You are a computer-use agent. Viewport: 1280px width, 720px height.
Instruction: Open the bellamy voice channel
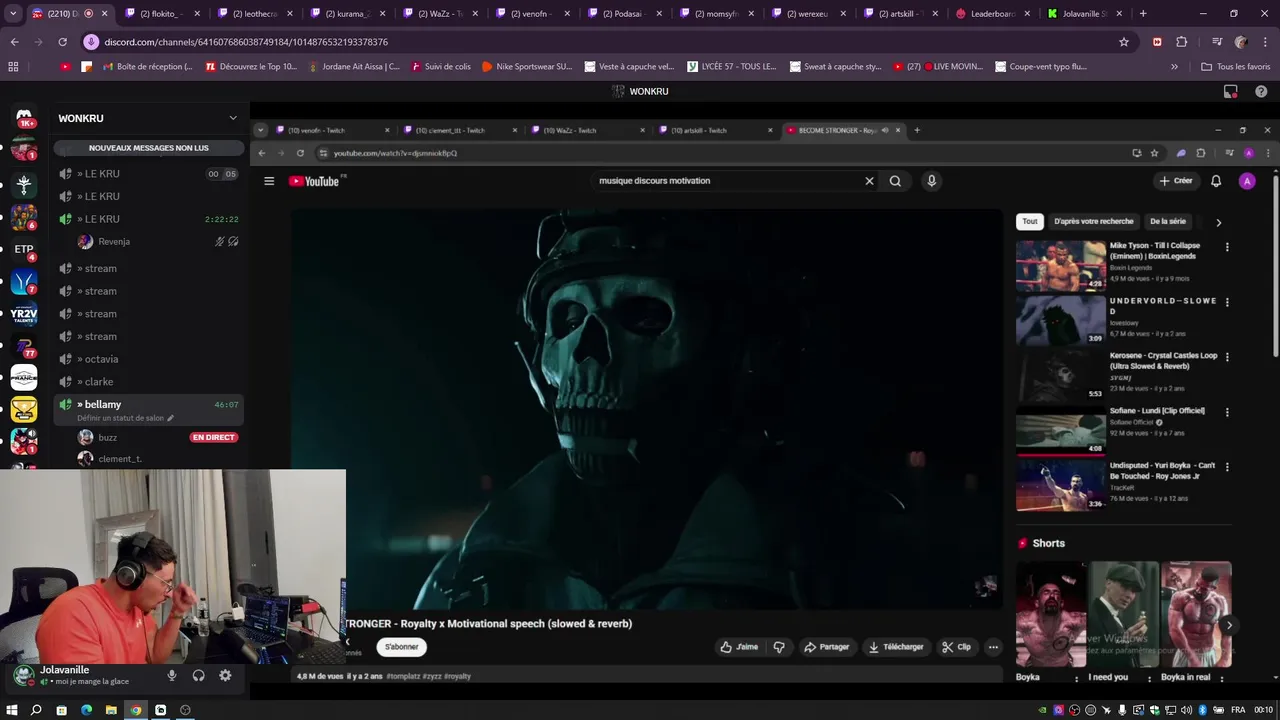(x=149, y=405)
